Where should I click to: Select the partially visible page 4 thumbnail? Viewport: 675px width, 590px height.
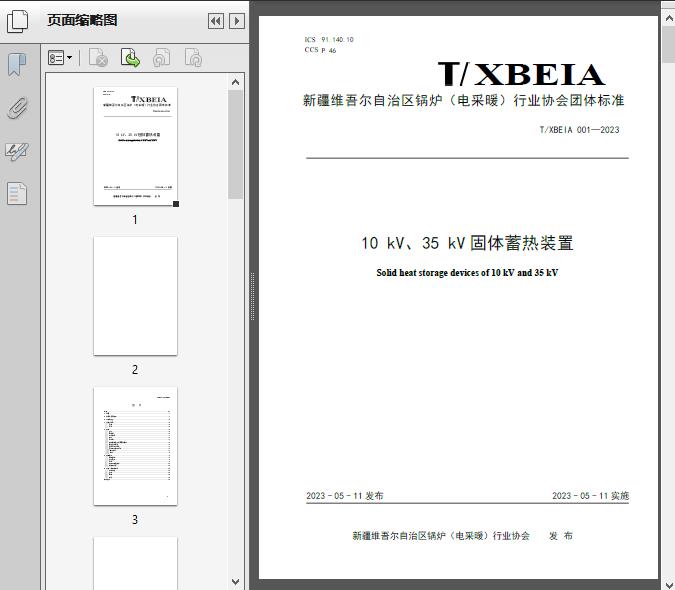coord(136,563)
